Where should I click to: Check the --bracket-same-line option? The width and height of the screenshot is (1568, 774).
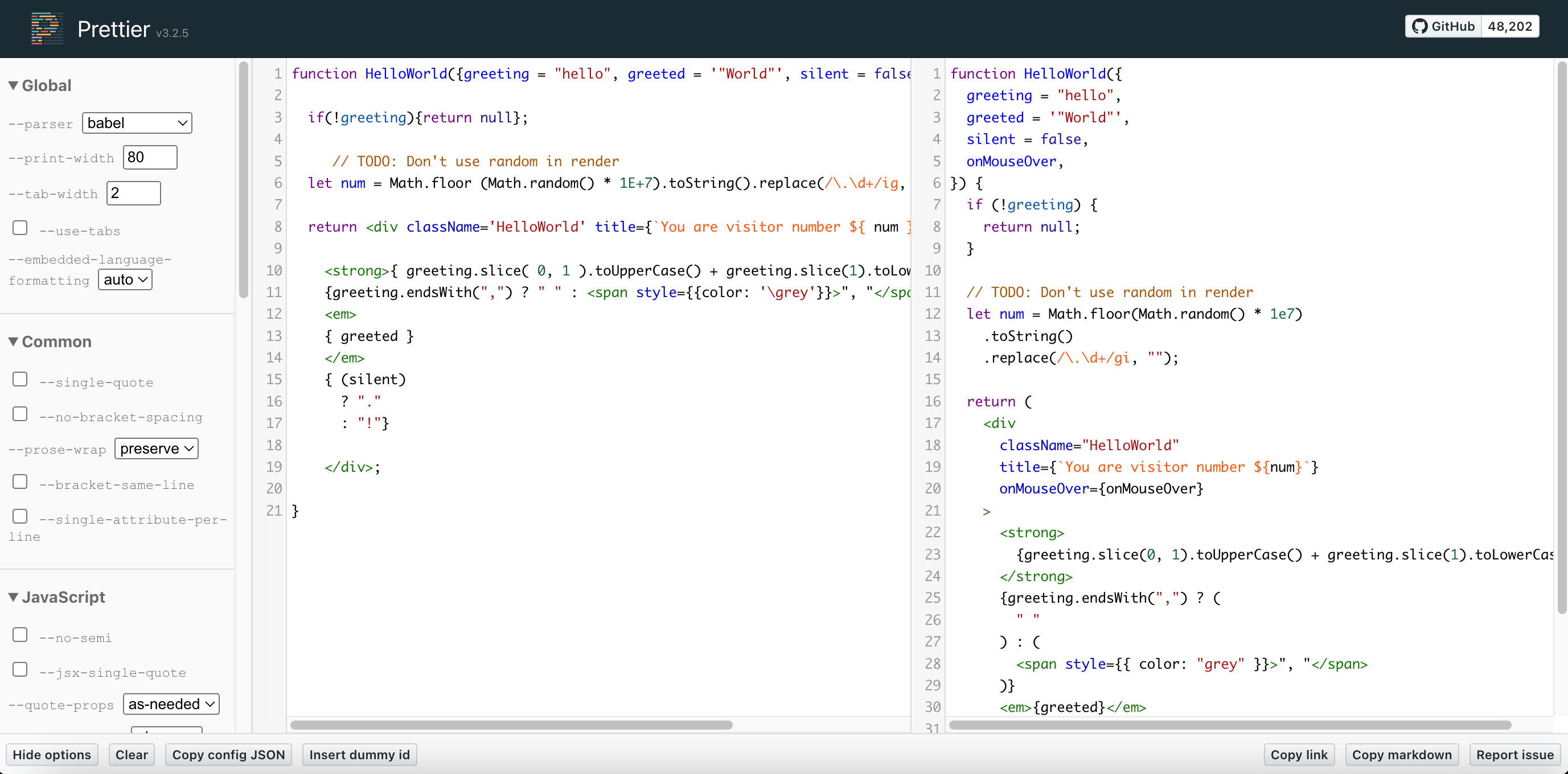[x=20, y=482]
